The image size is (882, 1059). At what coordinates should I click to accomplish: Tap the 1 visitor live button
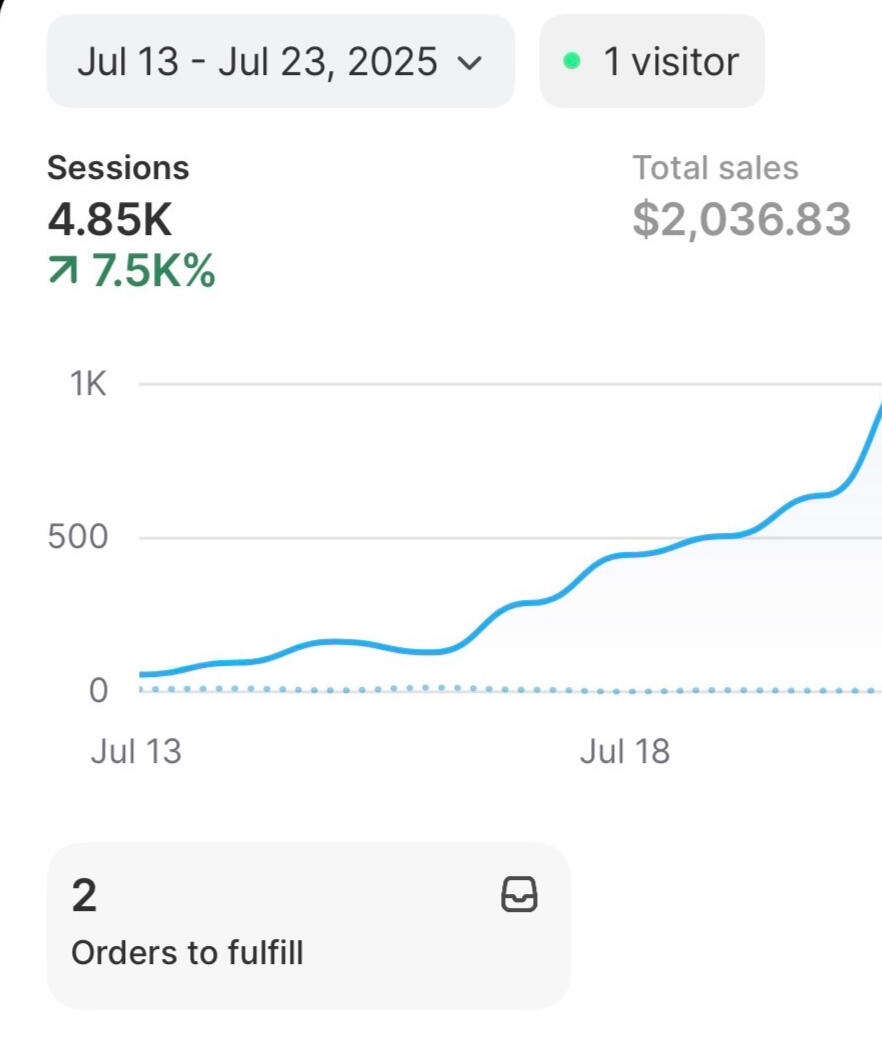652,62
